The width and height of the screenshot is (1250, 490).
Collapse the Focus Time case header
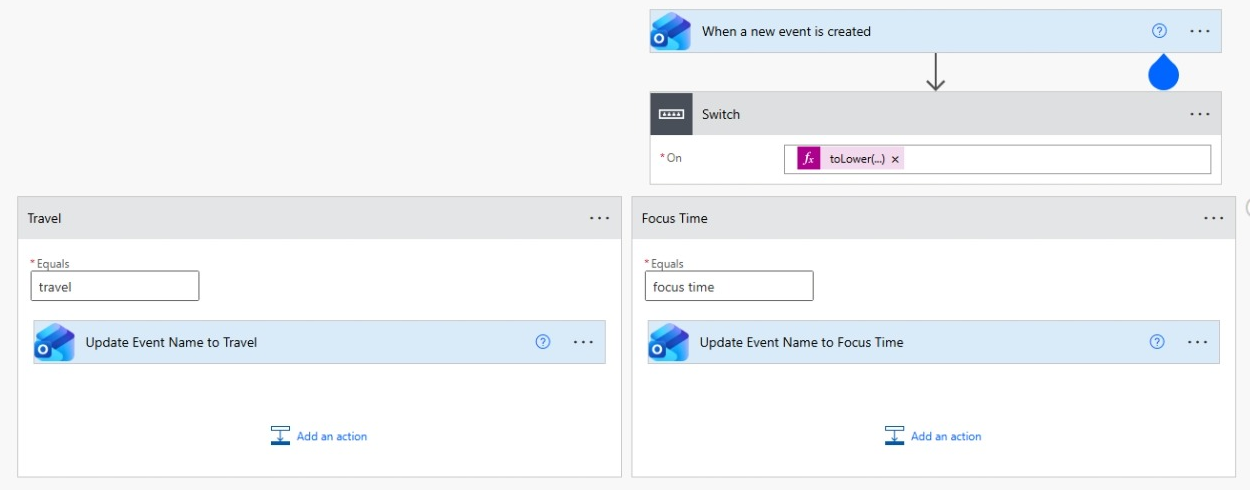click(x=933, y=218)
